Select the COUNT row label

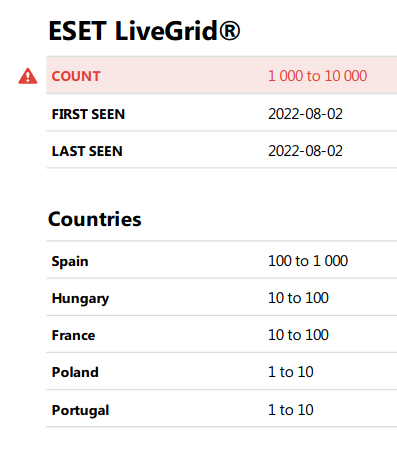click(76, 76)
